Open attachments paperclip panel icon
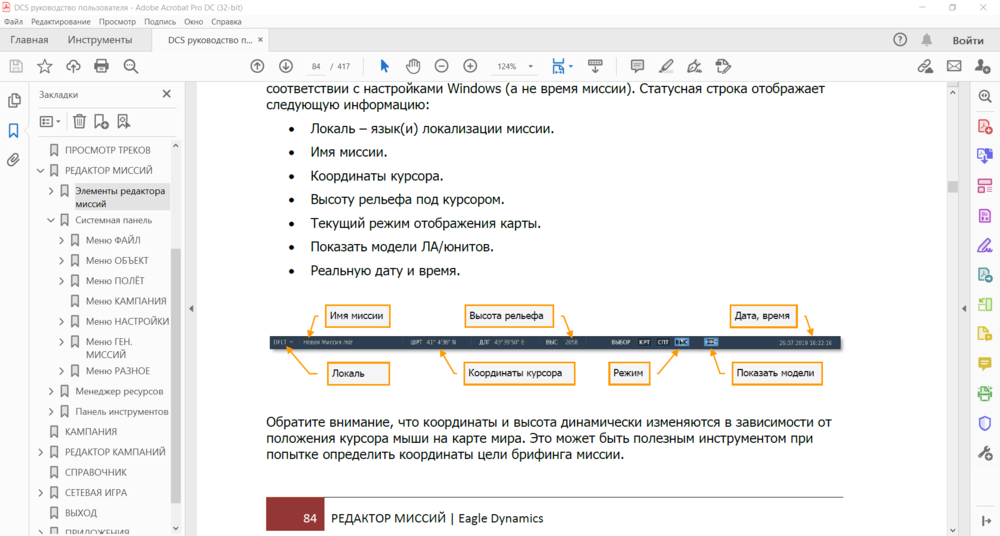The image size is (1000, 536). [x=13, y=160]
